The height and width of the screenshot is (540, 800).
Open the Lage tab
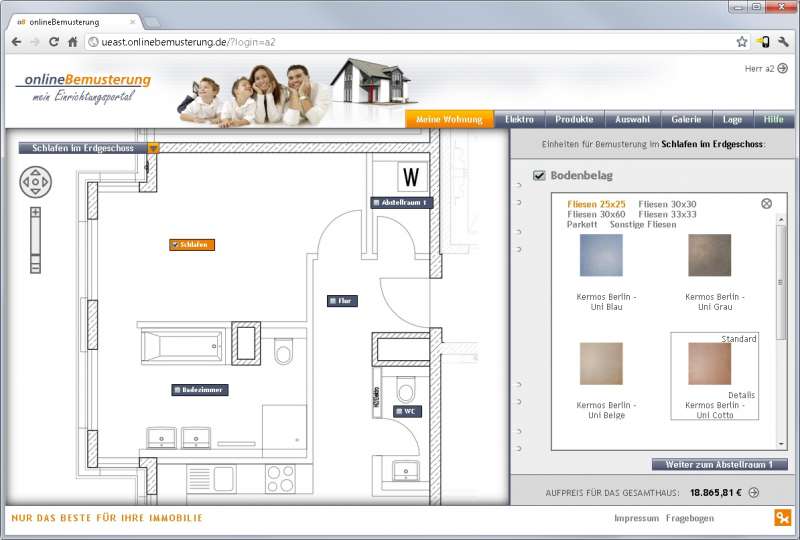point(732,119)
